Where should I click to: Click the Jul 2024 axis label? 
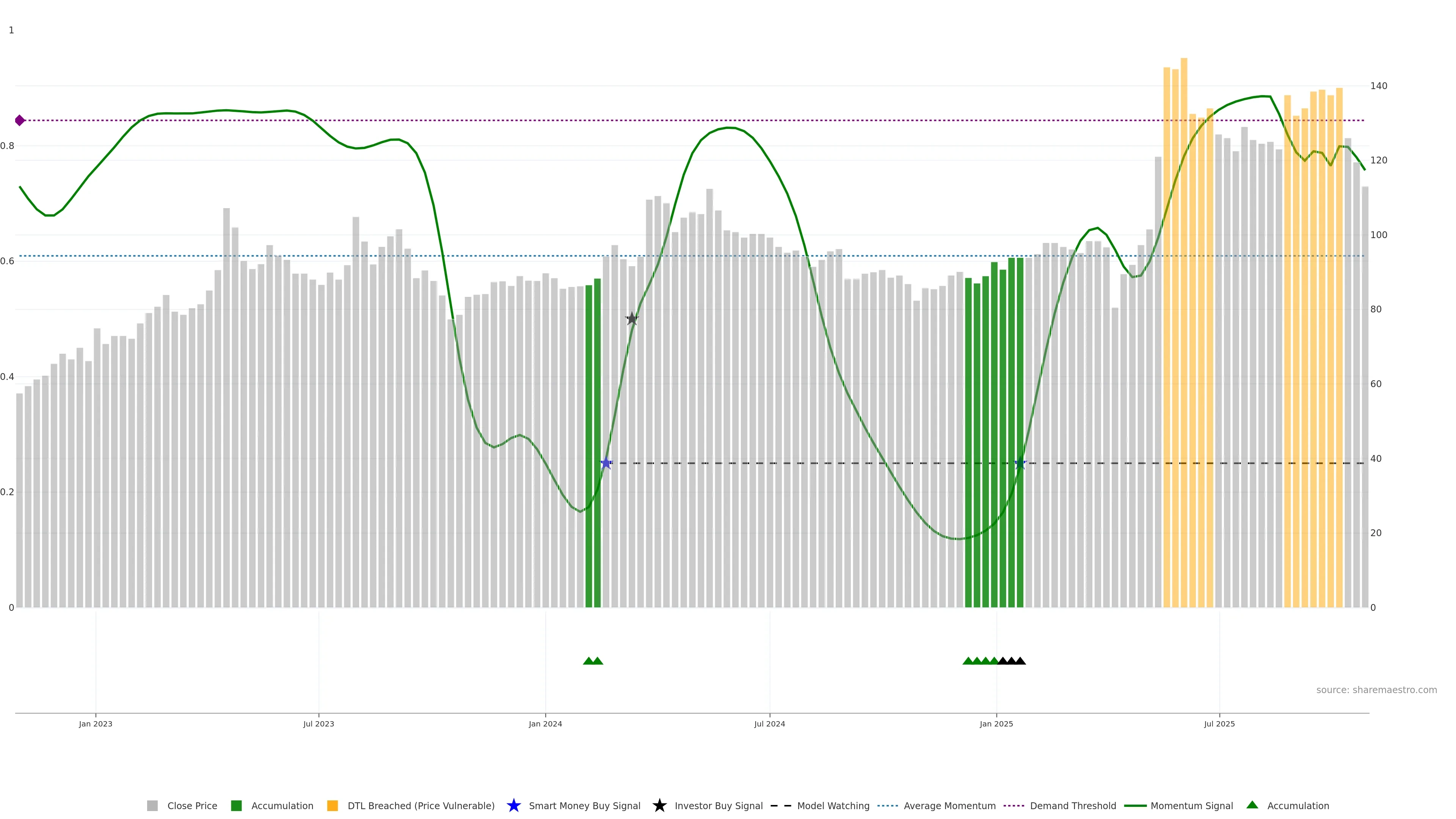point(769,724)
